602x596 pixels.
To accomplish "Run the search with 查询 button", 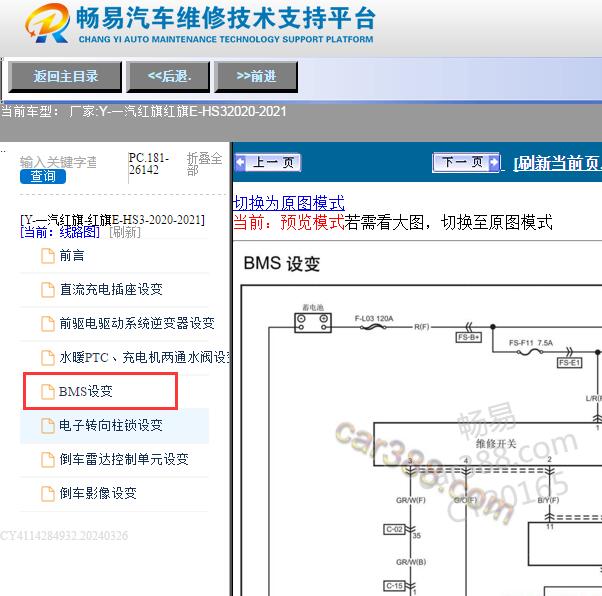I will 43,177.
